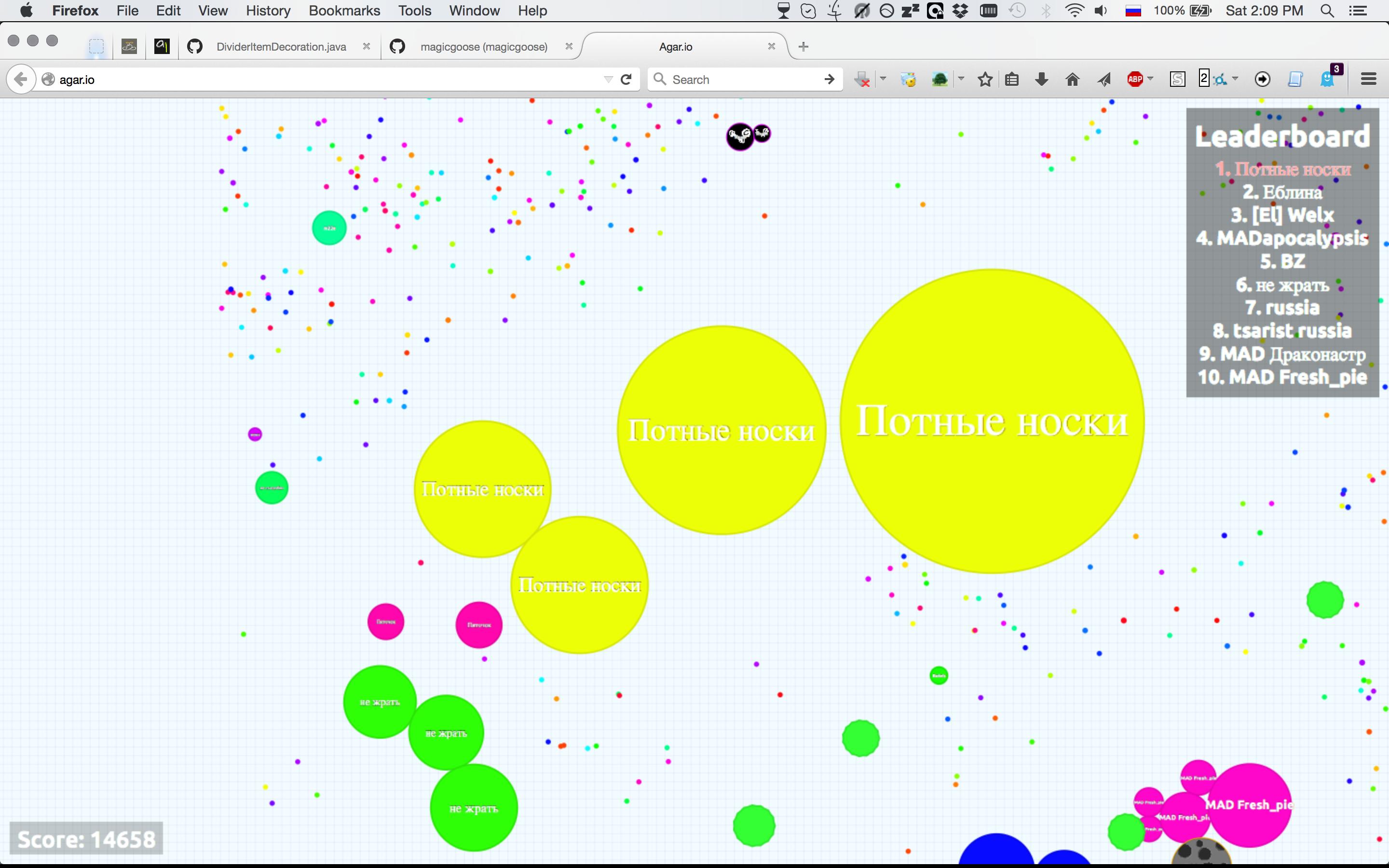Show URL history dropdown in address bar
This screenshot has width=1389, height=868.
coord(608,79)
